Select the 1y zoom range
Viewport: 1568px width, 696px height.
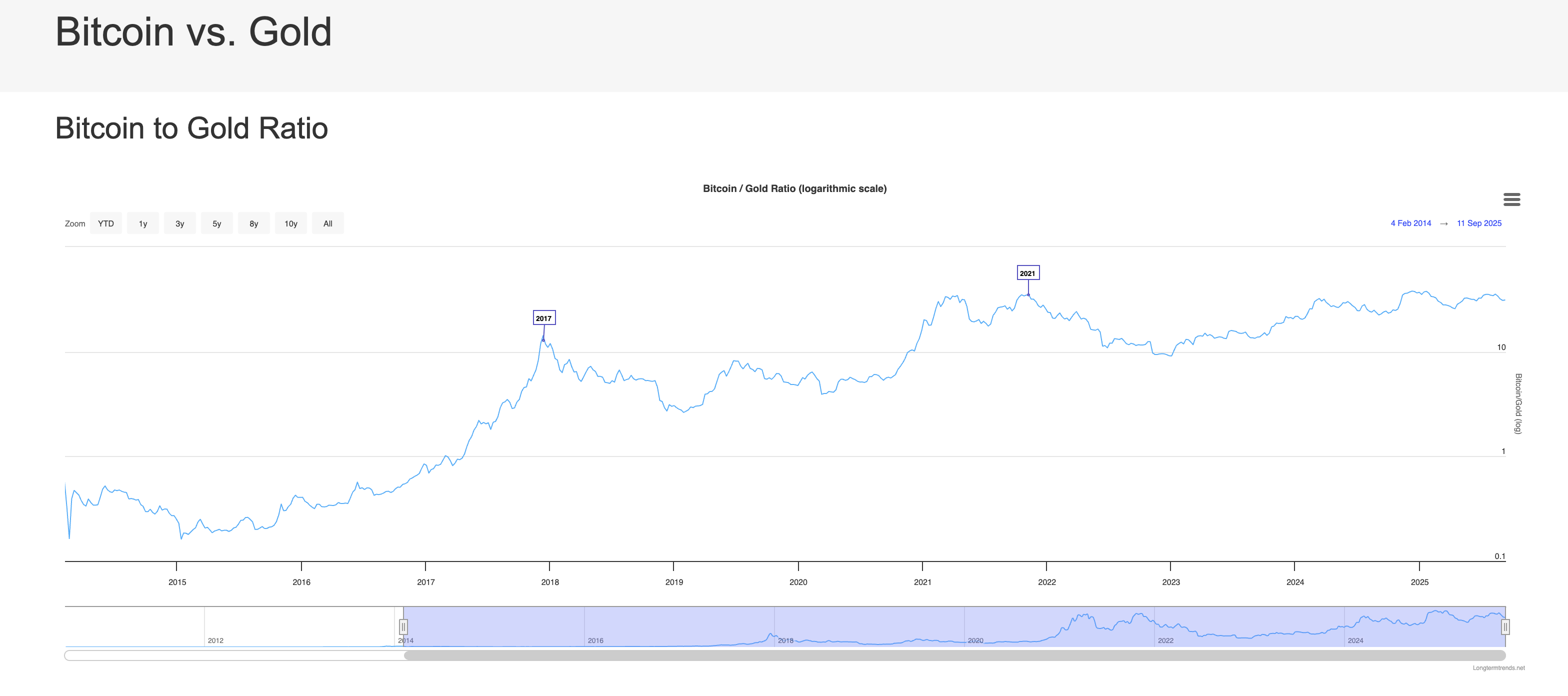(x=143, y=223)
